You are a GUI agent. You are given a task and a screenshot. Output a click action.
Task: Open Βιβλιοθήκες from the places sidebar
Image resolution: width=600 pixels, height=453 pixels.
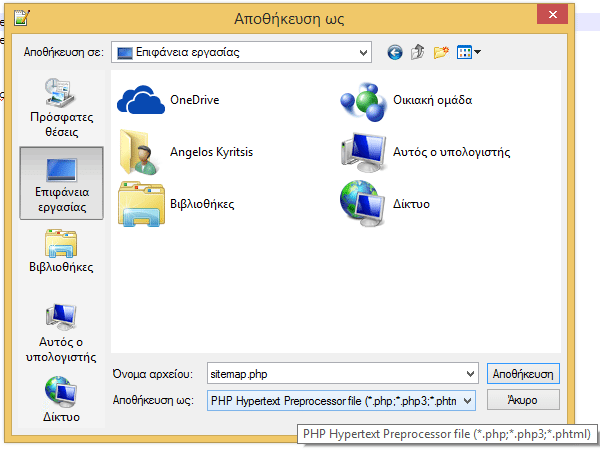(x=61, y=253)
